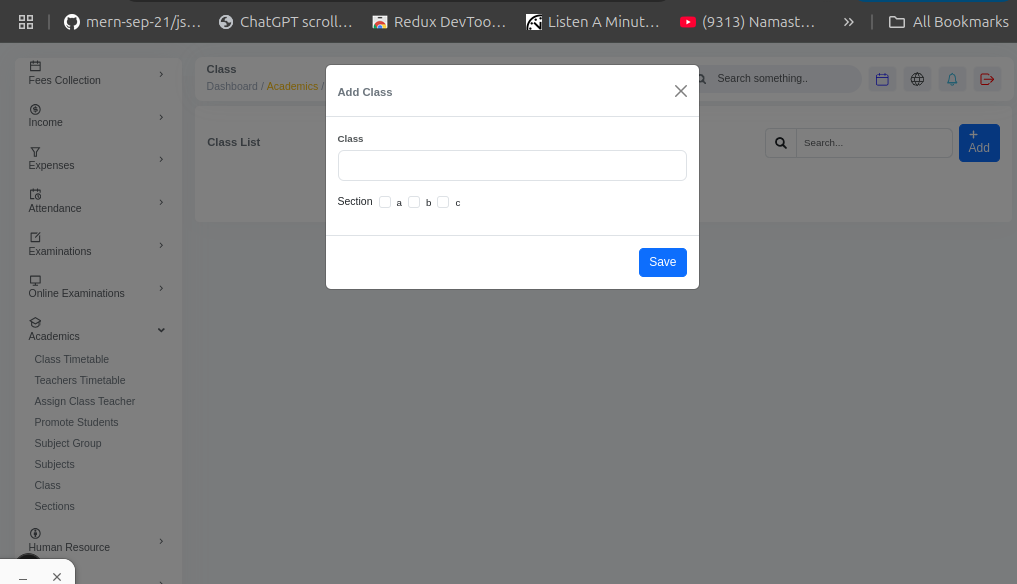
Task: Show more bookmarks via double-chevron icon
Action: [848, 21]
